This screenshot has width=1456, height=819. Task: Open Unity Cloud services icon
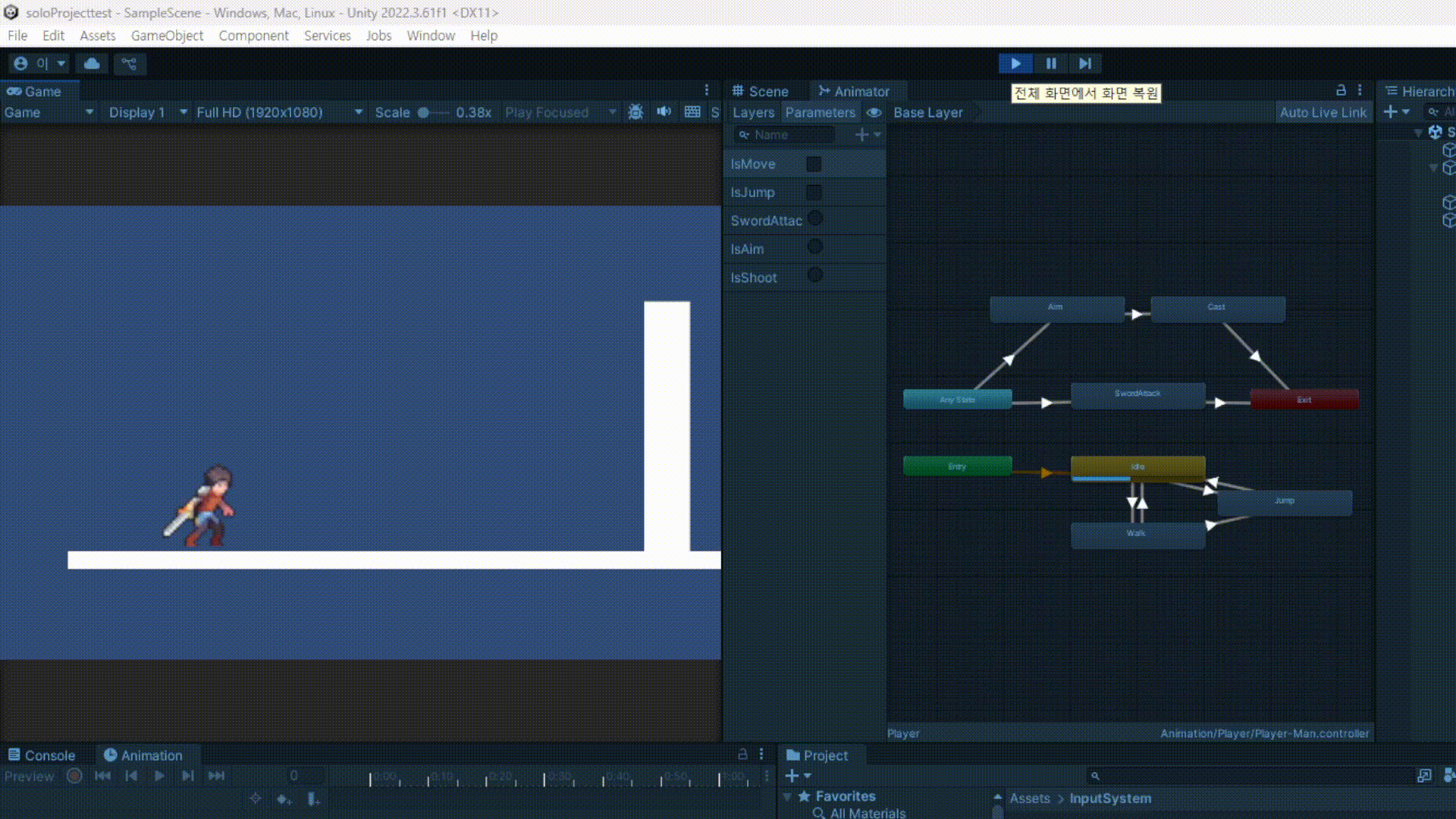(92, 64)
